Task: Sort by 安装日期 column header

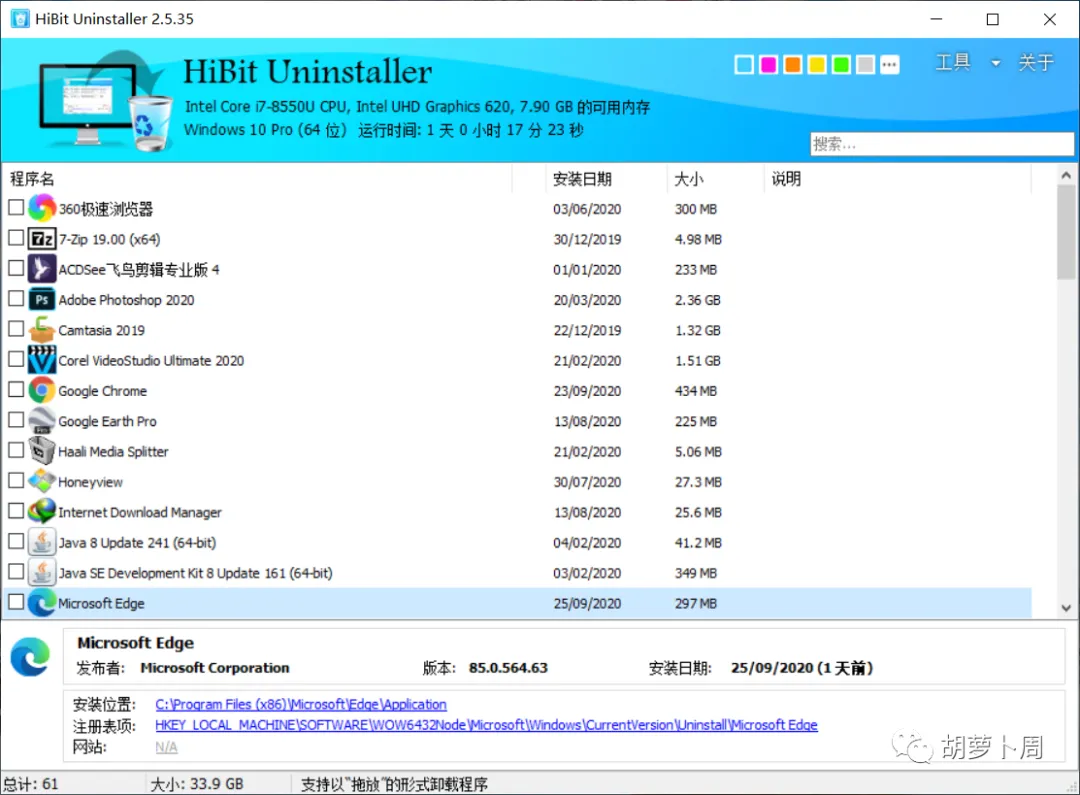Action: (x=607, y=179)
